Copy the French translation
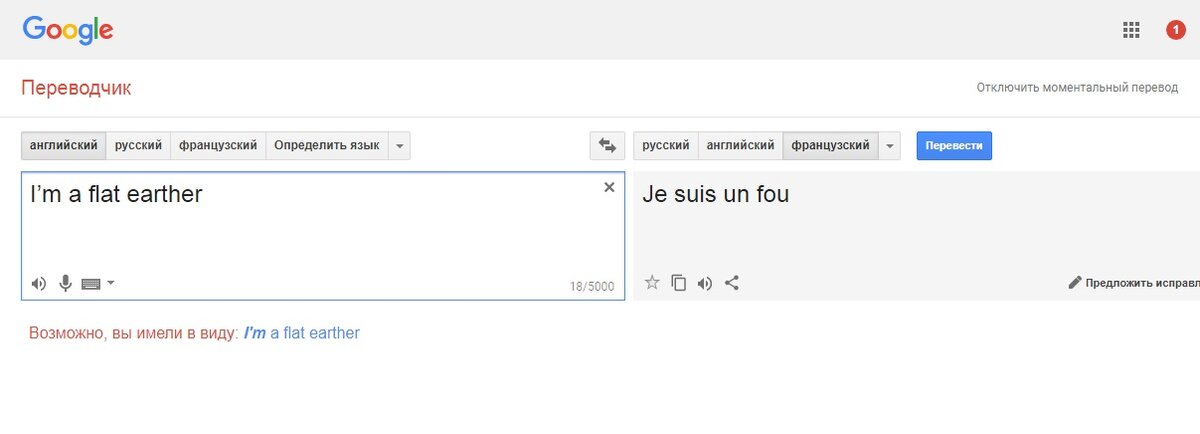This screenshot has height=434, width=1200. (679, 283)
